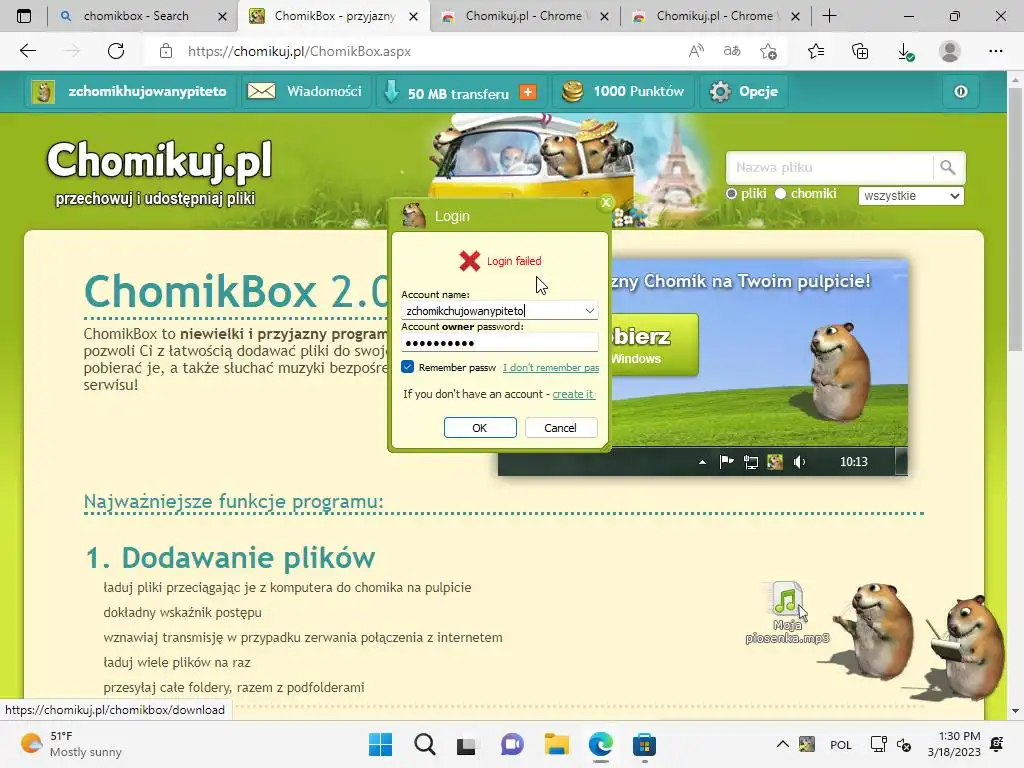Click the I don't remember password link
The image size is (1024, 768).
click(551, 368)
